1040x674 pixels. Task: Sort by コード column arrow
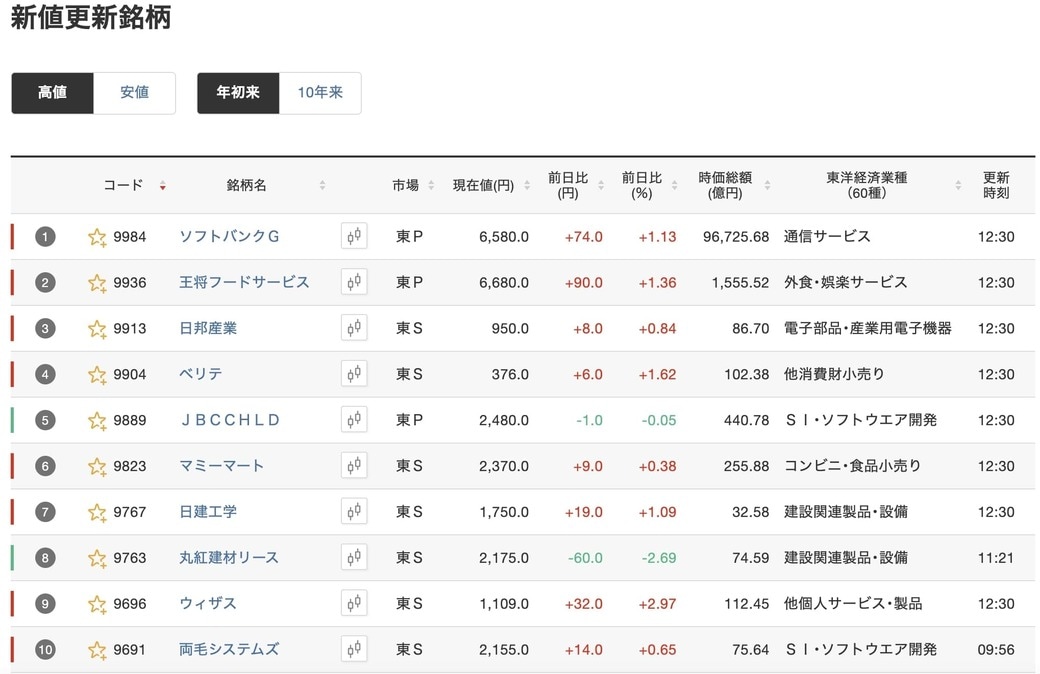(162, 186)
